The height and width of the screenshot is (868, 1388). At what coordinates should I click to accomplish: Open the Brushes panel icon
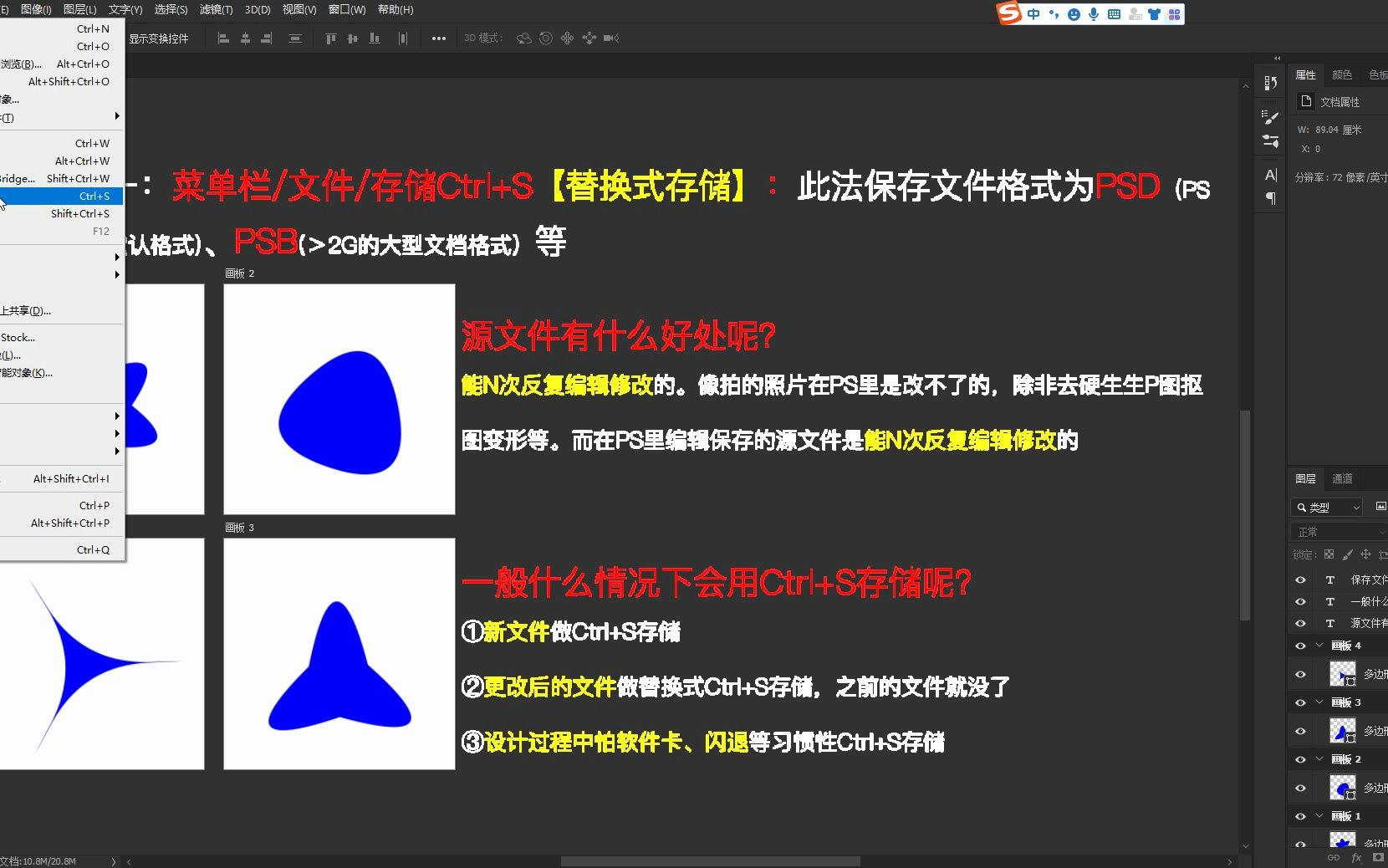click(x=1271, y=140)
